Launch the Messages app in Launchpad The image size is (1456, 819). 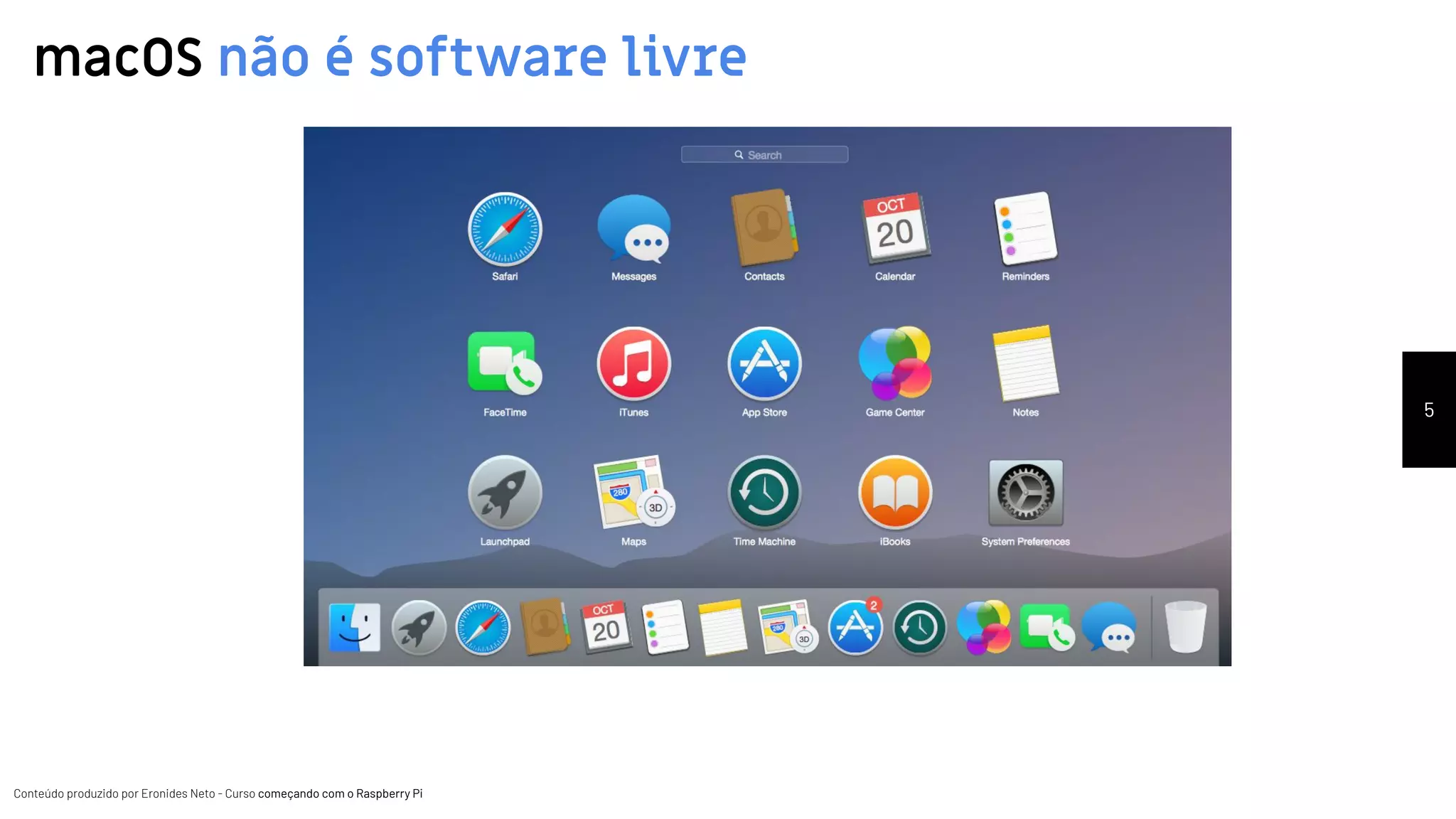633,229
